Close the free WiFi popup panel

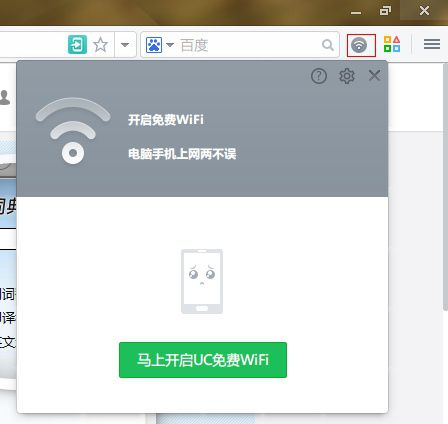pyautogui.click(x=374, y=76)
